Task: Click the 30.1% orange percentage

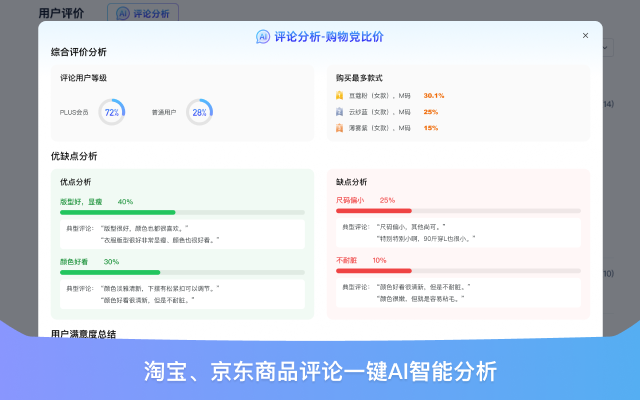Action: click(x=433, y=96)
